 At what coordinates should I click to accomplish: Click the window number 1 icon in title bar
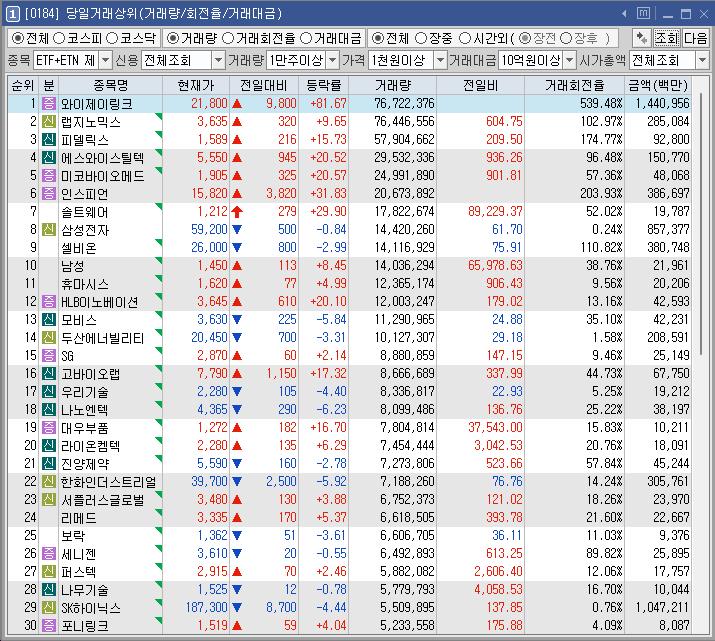[x=12, y=14]
